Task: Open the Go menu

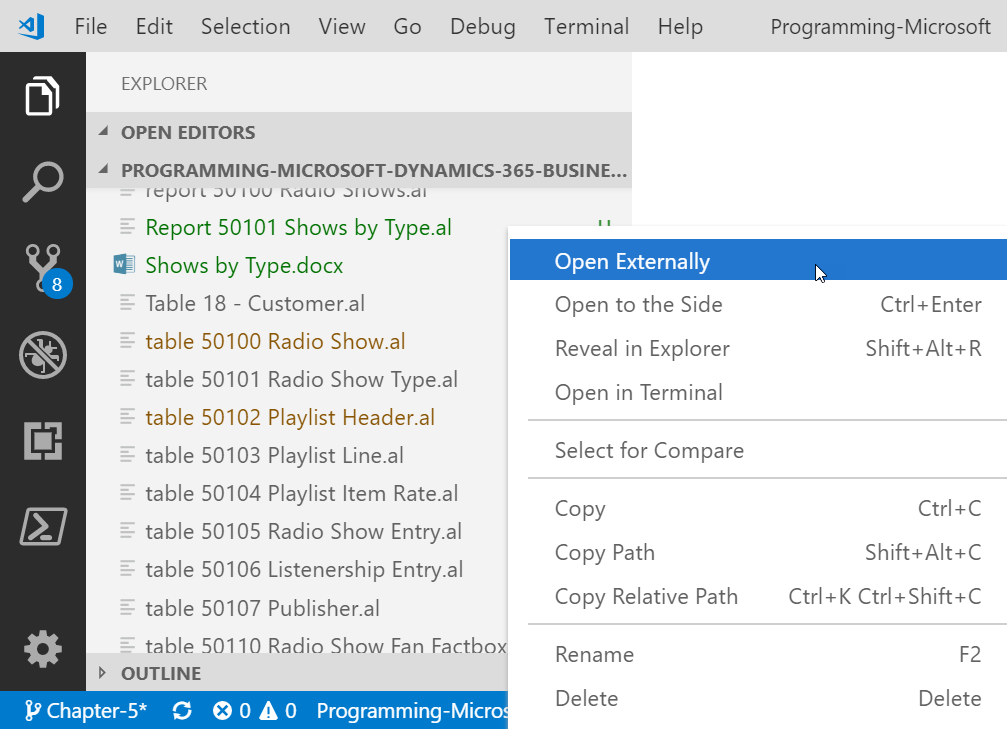Action: [407, 26]
